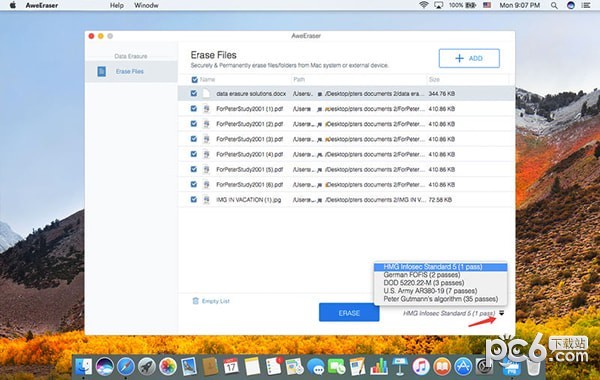Open Messages from the dock

[x=315, y=367]
